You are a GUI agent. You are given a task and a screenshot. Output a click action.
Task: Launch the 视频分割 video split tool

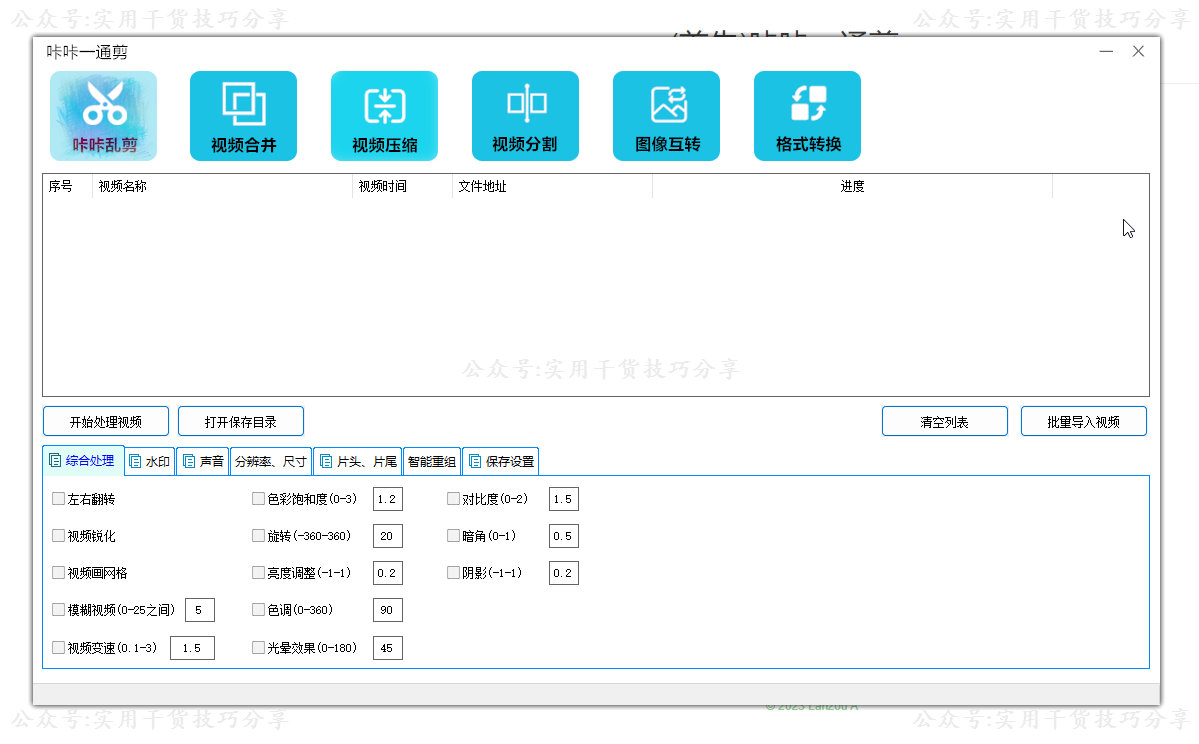coord(525,116)
